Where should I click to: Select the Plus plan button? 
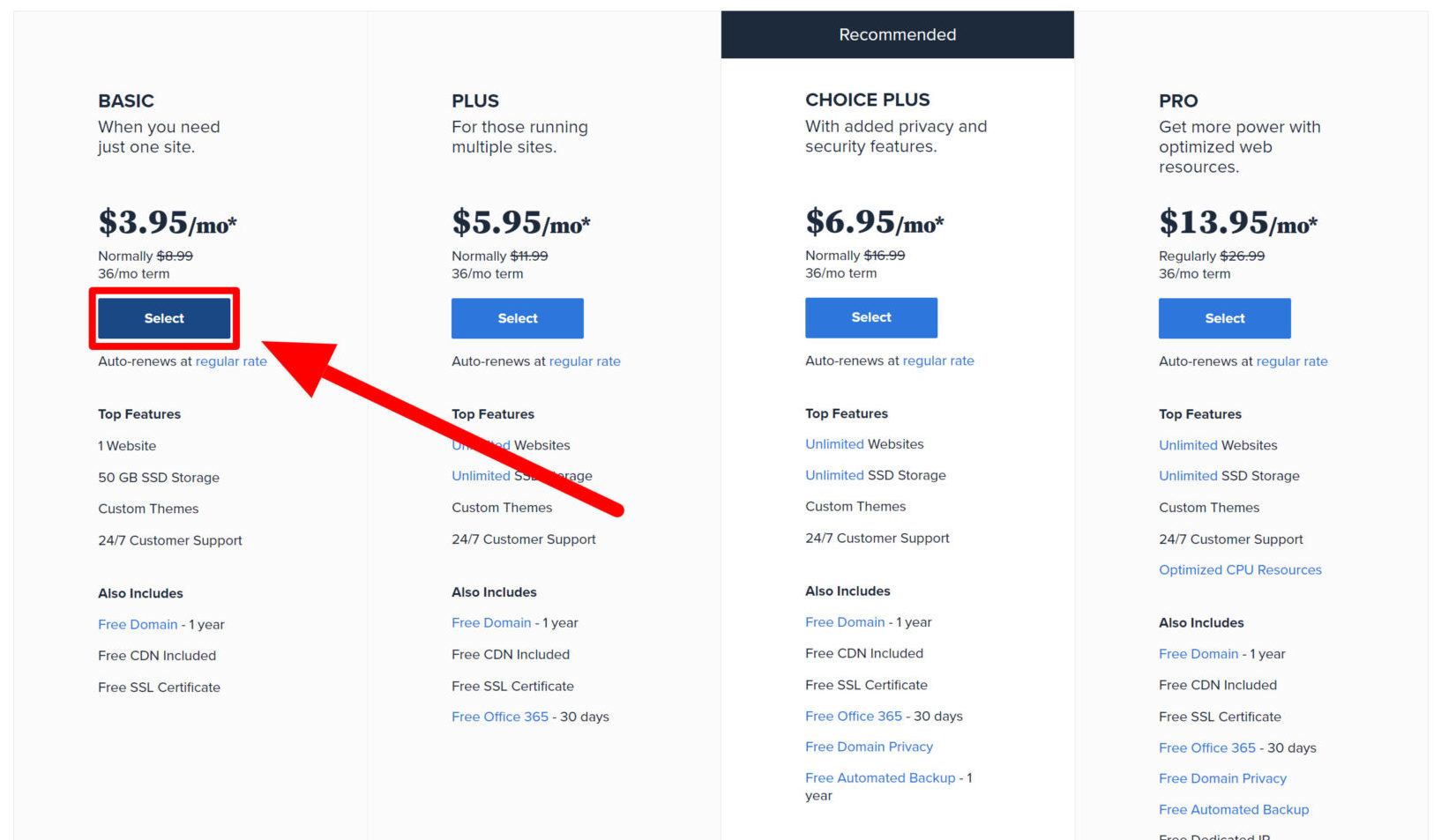click(518, 318)
